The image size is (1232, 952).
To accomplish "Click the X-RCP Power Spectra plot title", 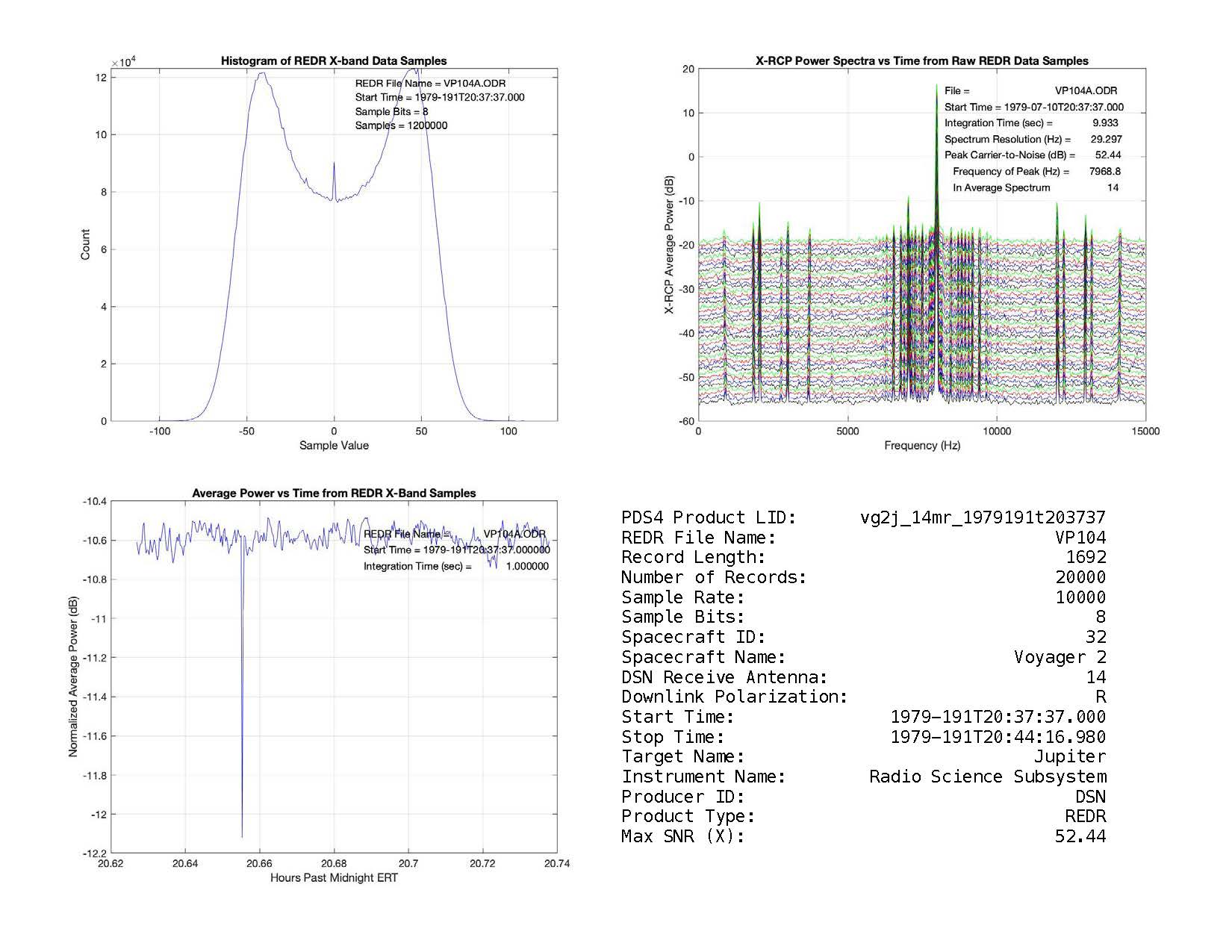I will (921, 61).
